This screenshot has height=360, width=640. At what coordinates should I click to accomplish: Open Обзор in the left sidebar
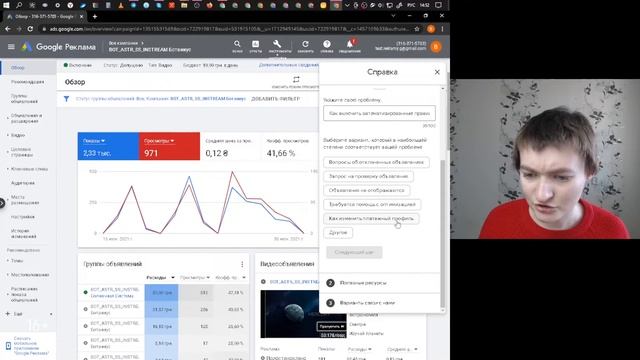pyautogui.click(x=29, y=68)
